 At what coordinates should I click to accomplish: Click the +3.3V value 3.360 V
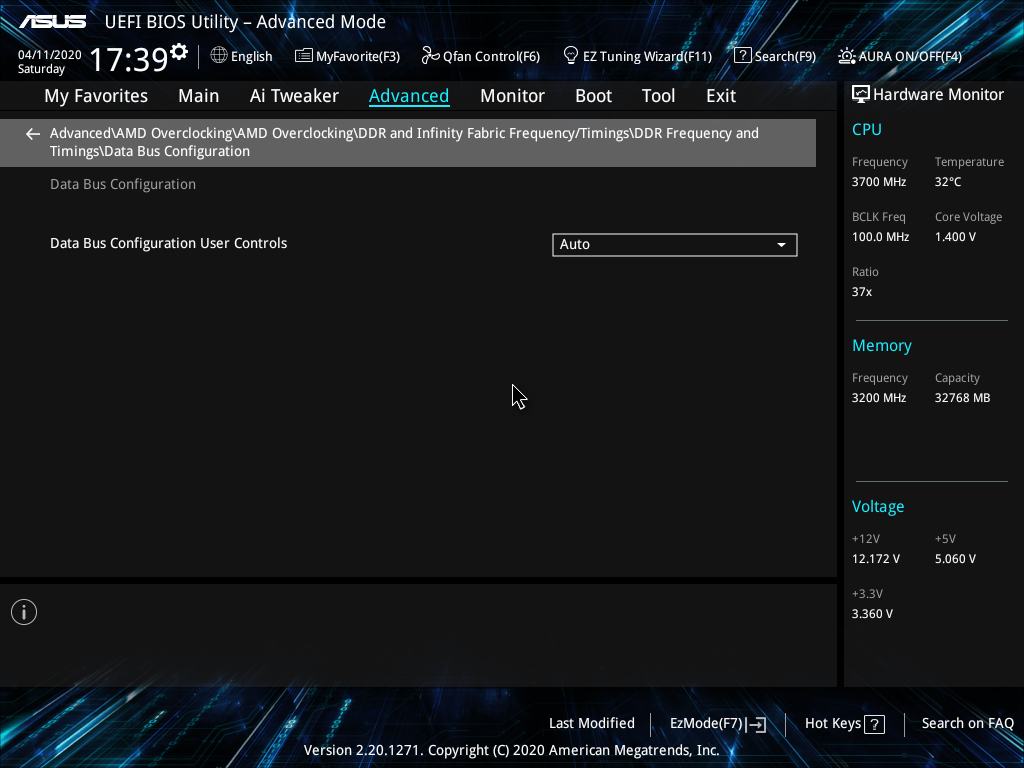[x=872, y=614]
